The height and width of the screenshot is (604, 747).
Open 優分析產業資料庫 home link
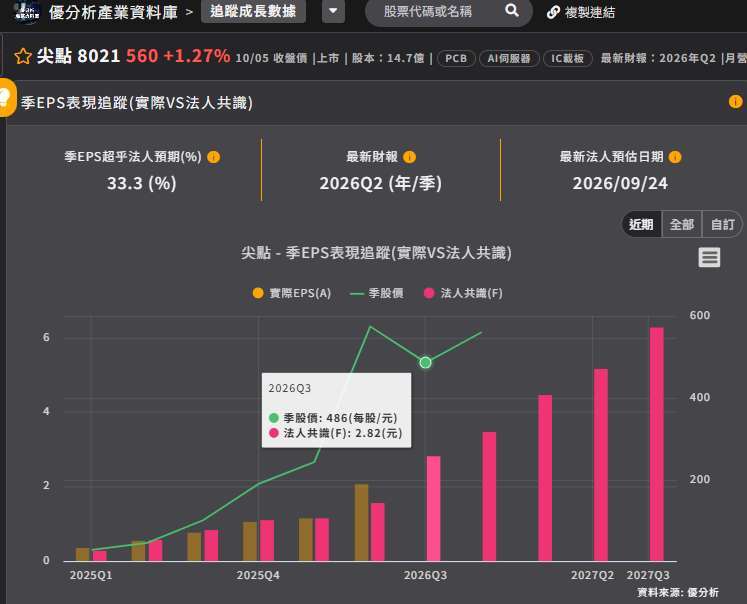click(113, 12)
